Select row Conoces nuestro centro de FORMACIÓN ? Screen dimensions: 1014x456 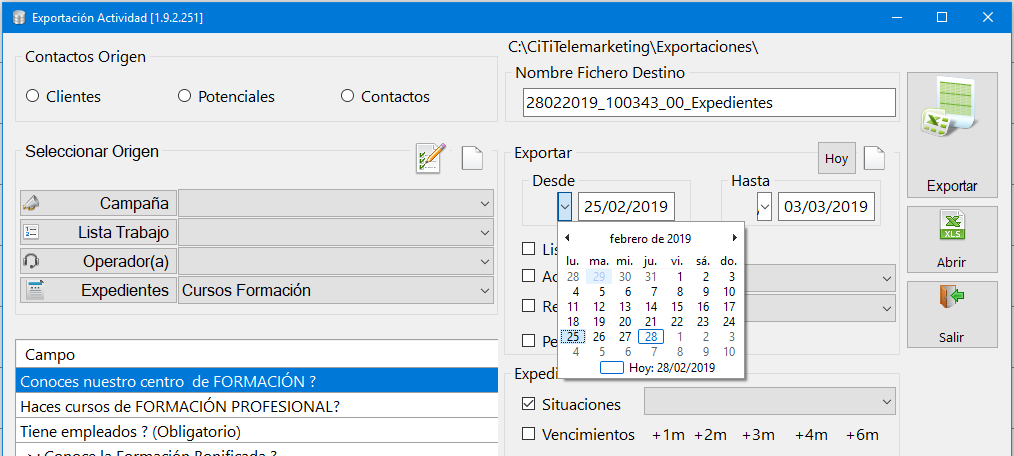tap(257, 381)
